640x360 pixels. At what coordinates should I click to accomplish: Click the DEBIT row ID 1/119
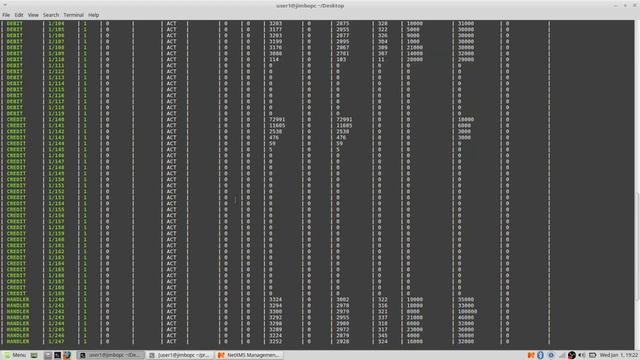(56, 113)
